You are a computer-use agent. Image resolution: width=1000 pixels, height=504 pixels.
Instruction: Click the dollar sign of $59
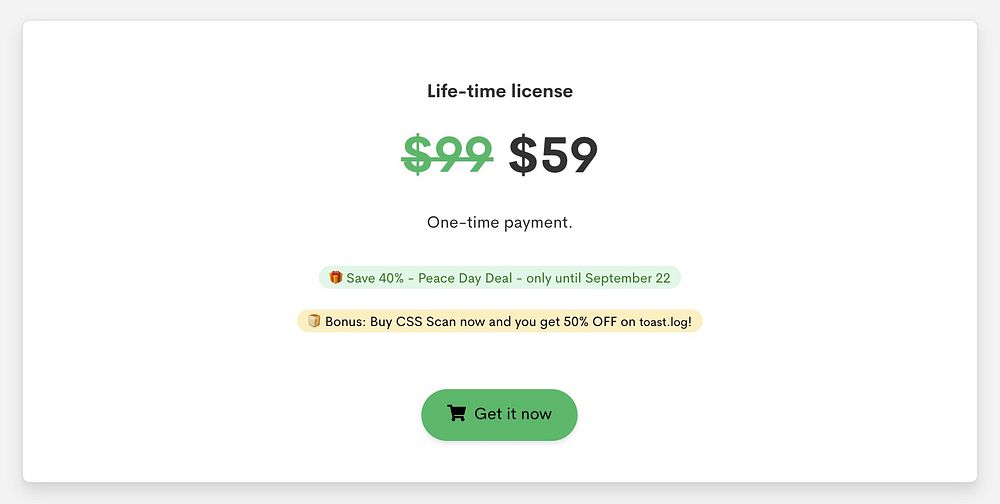tap(522, 155)
